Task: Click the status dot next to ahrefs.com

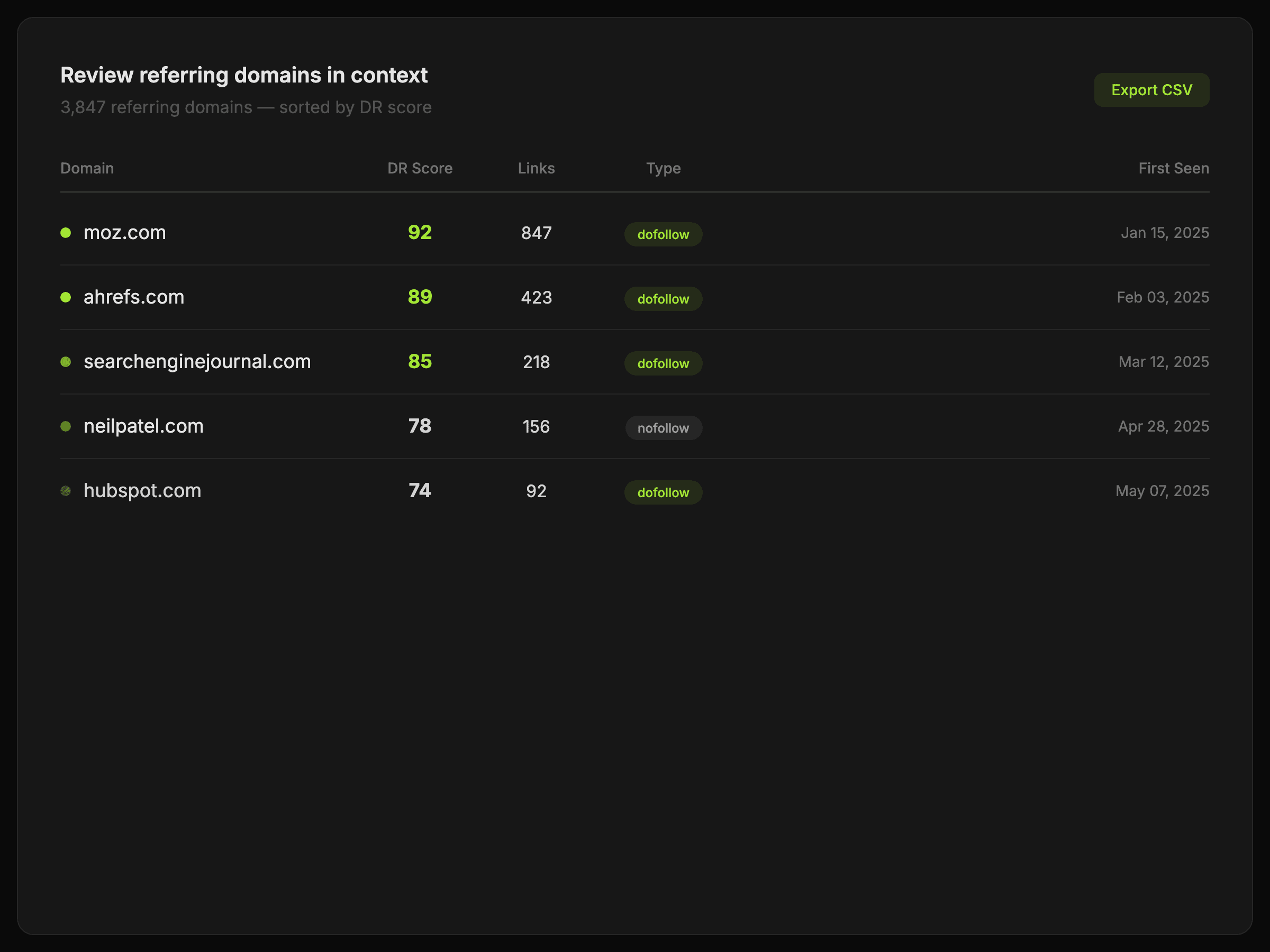Action: click(66, 297)
